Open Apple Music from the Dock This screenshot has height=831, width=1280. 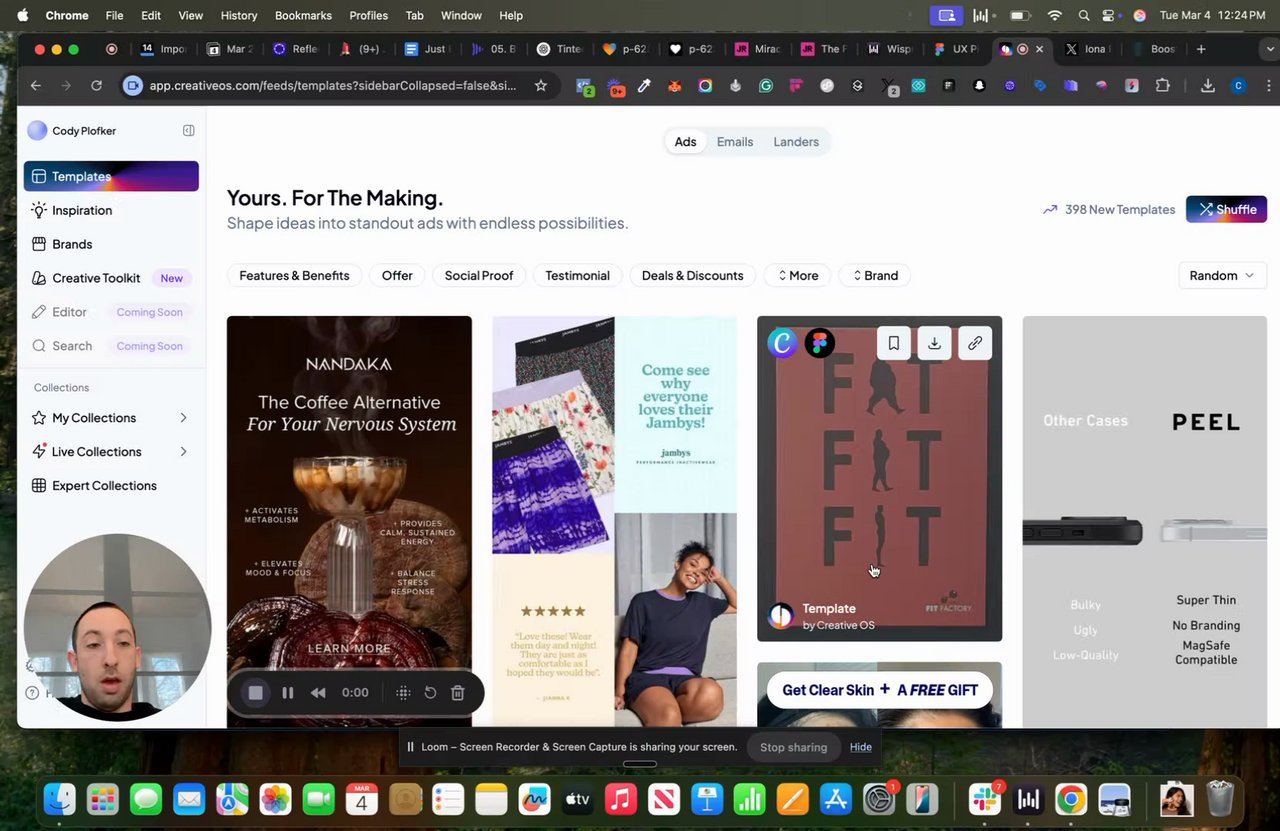tap(621, 800)
